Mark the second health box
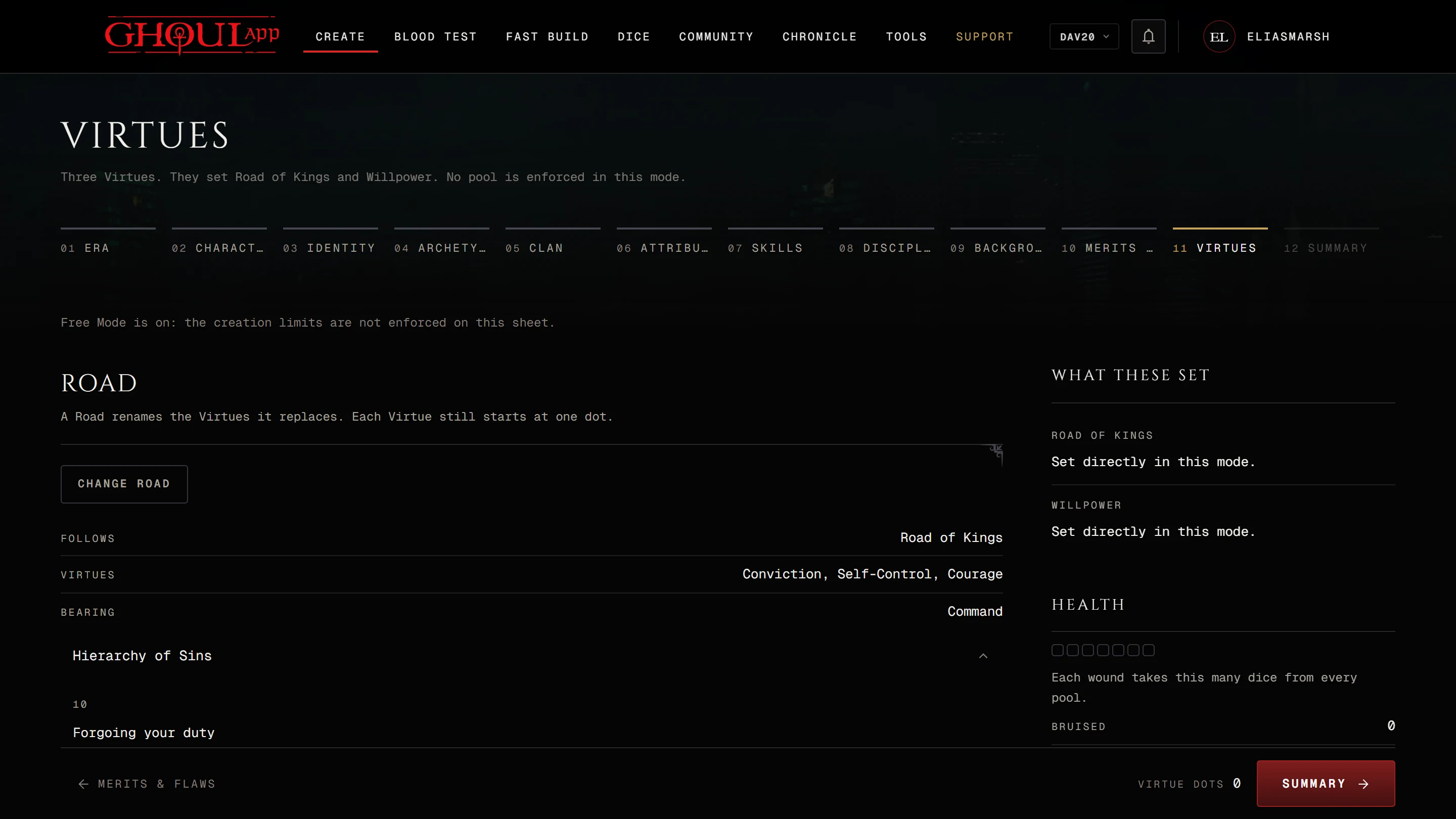Image resolution: width=1456 pixels, height=819 pixels. tap(1072, 650)
